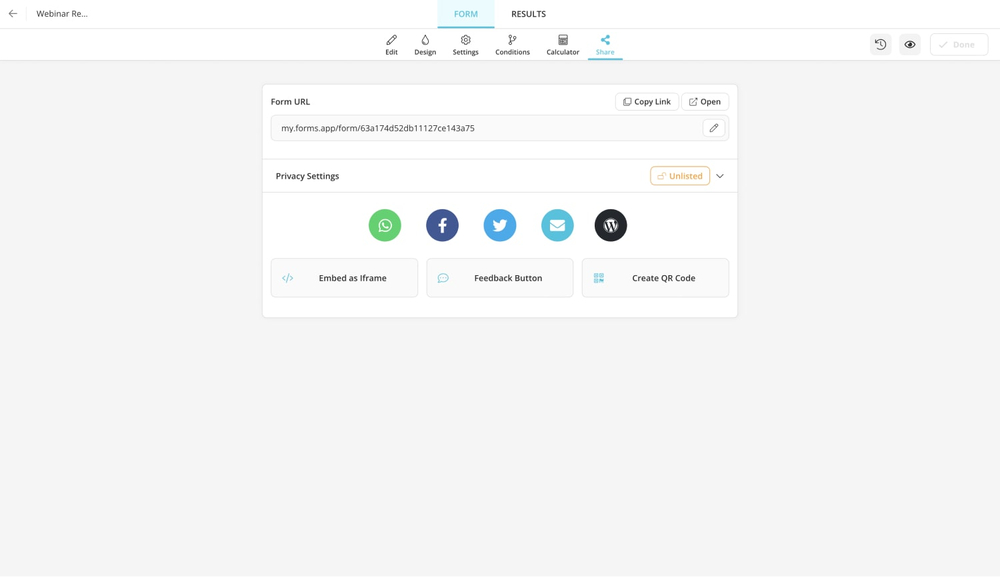Share form via WhatsApp icon
Screen dimensions: 1000x577
click(x=385, y=225)
